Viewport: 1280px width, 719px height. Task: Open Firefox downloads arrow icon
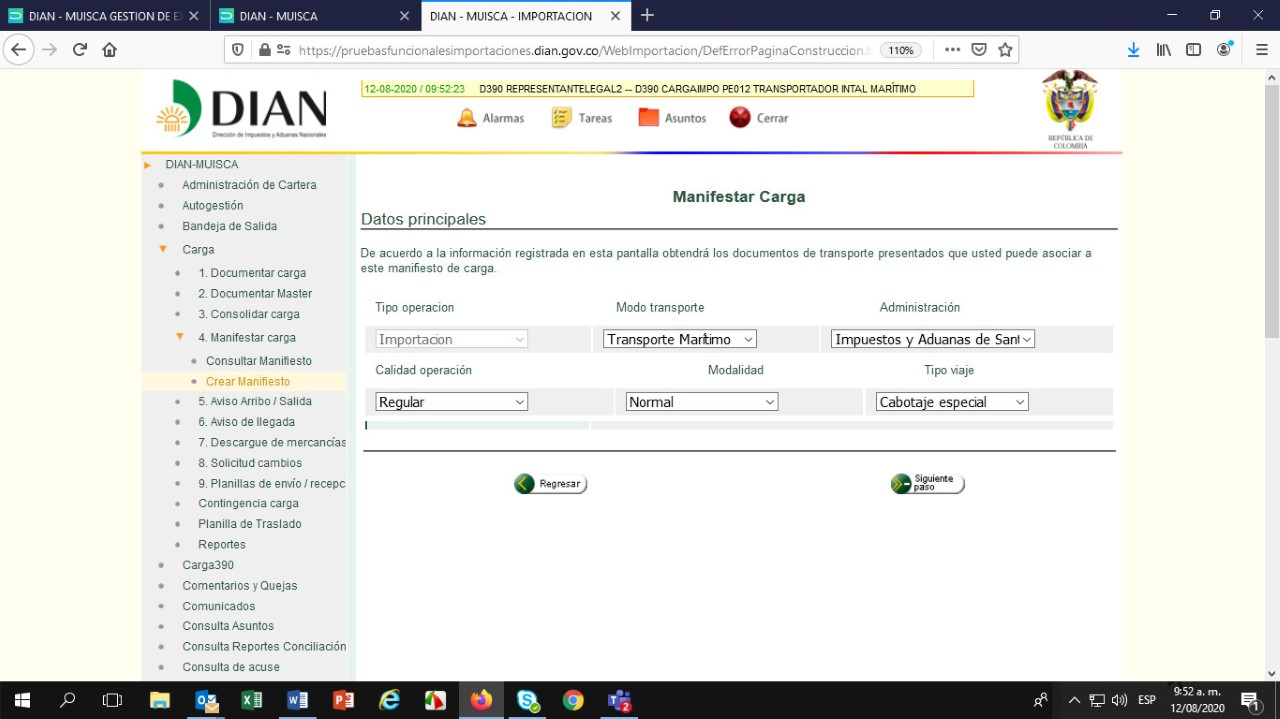[x=1133, y=50]
